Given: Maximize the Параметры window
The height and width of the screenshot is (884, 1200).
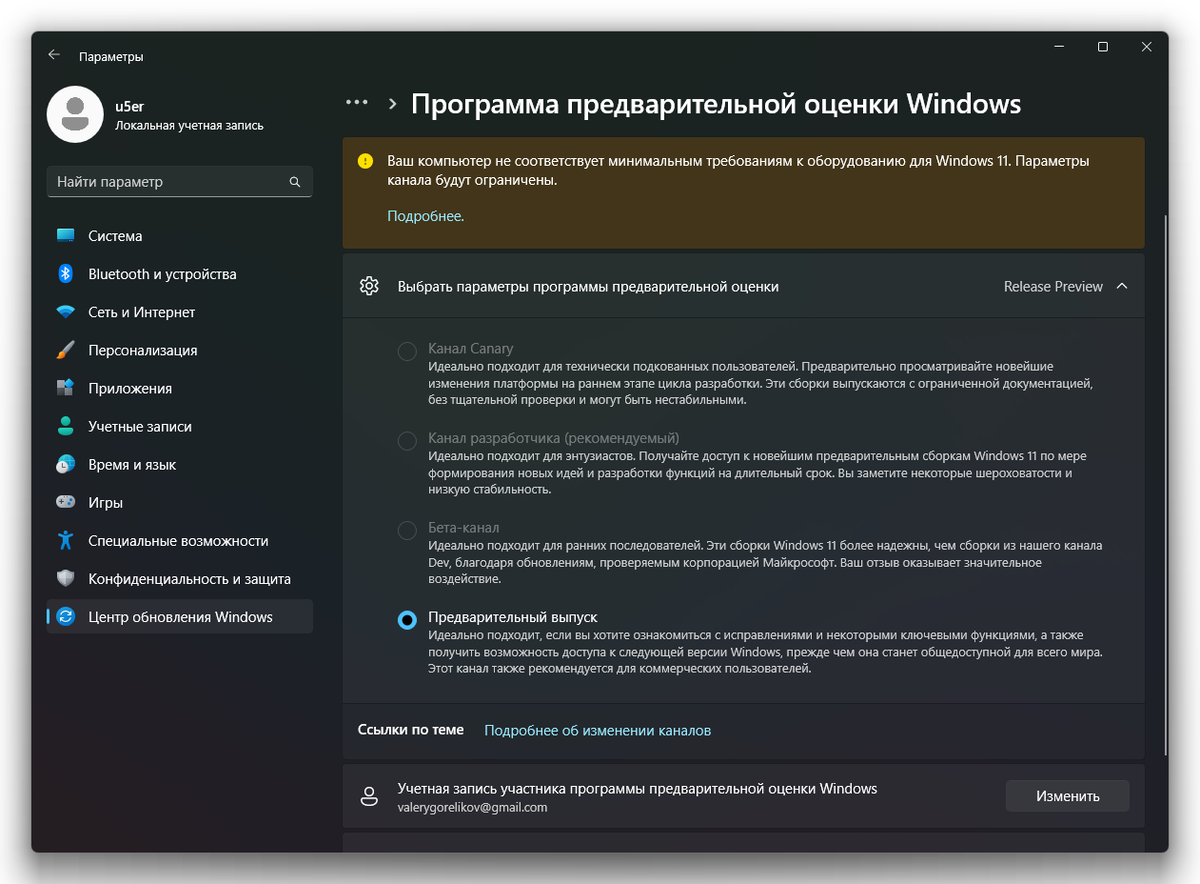Looking at the screenshot, I should (x=1102, y=47).
